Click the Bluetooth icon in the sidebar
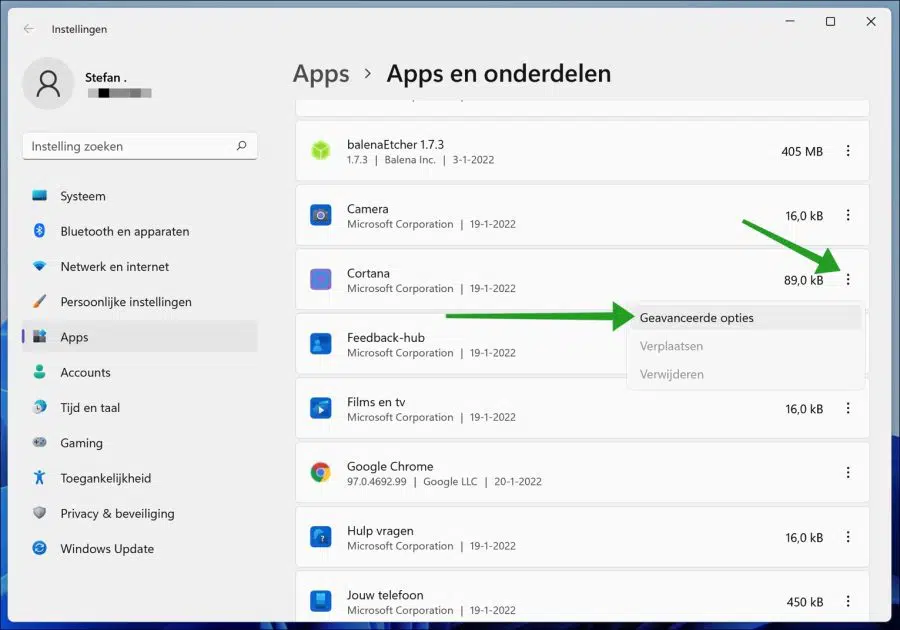 coord(40,231)
